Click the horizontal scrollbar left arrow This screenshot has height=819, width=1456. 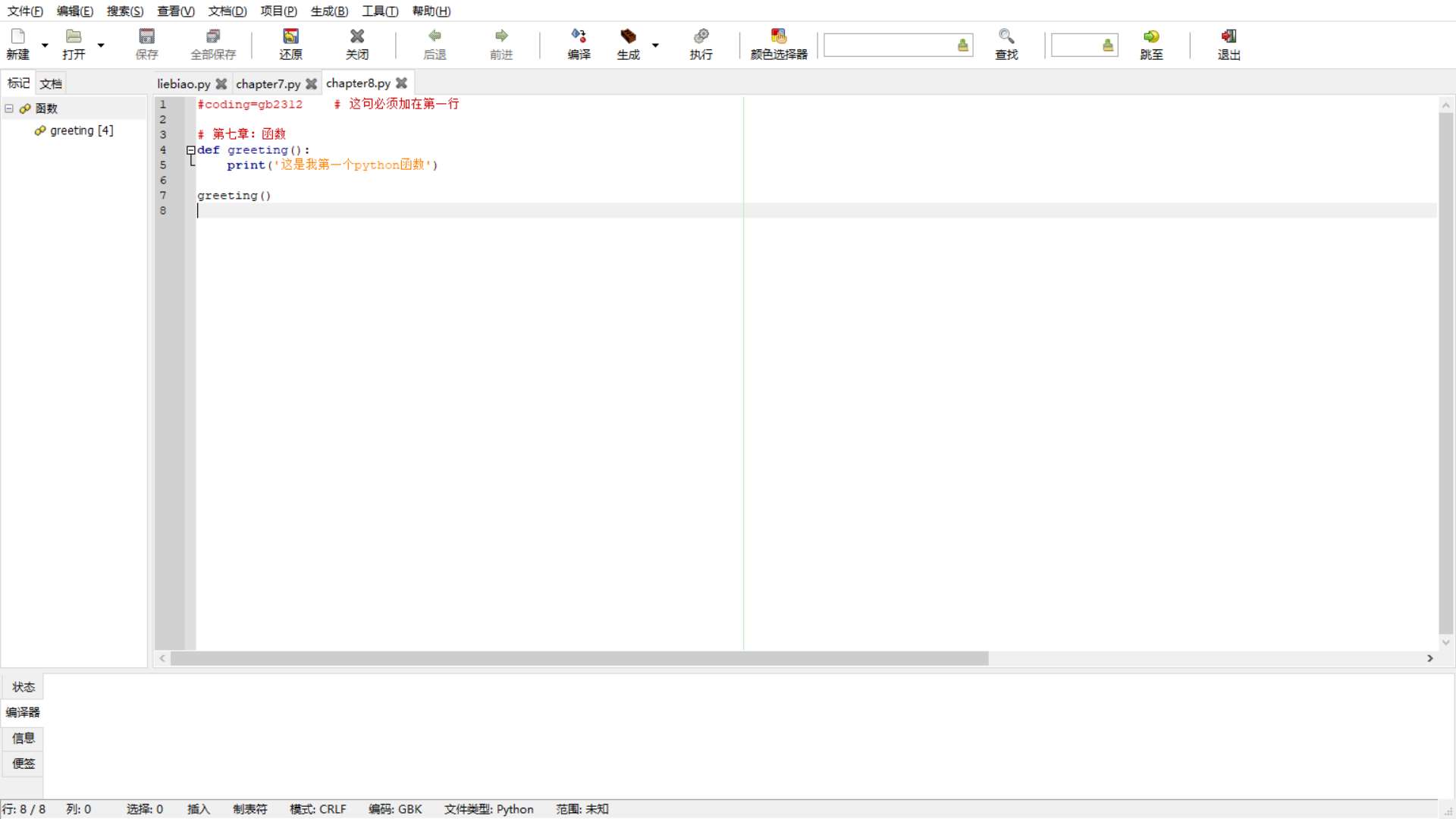click(162, 658)
